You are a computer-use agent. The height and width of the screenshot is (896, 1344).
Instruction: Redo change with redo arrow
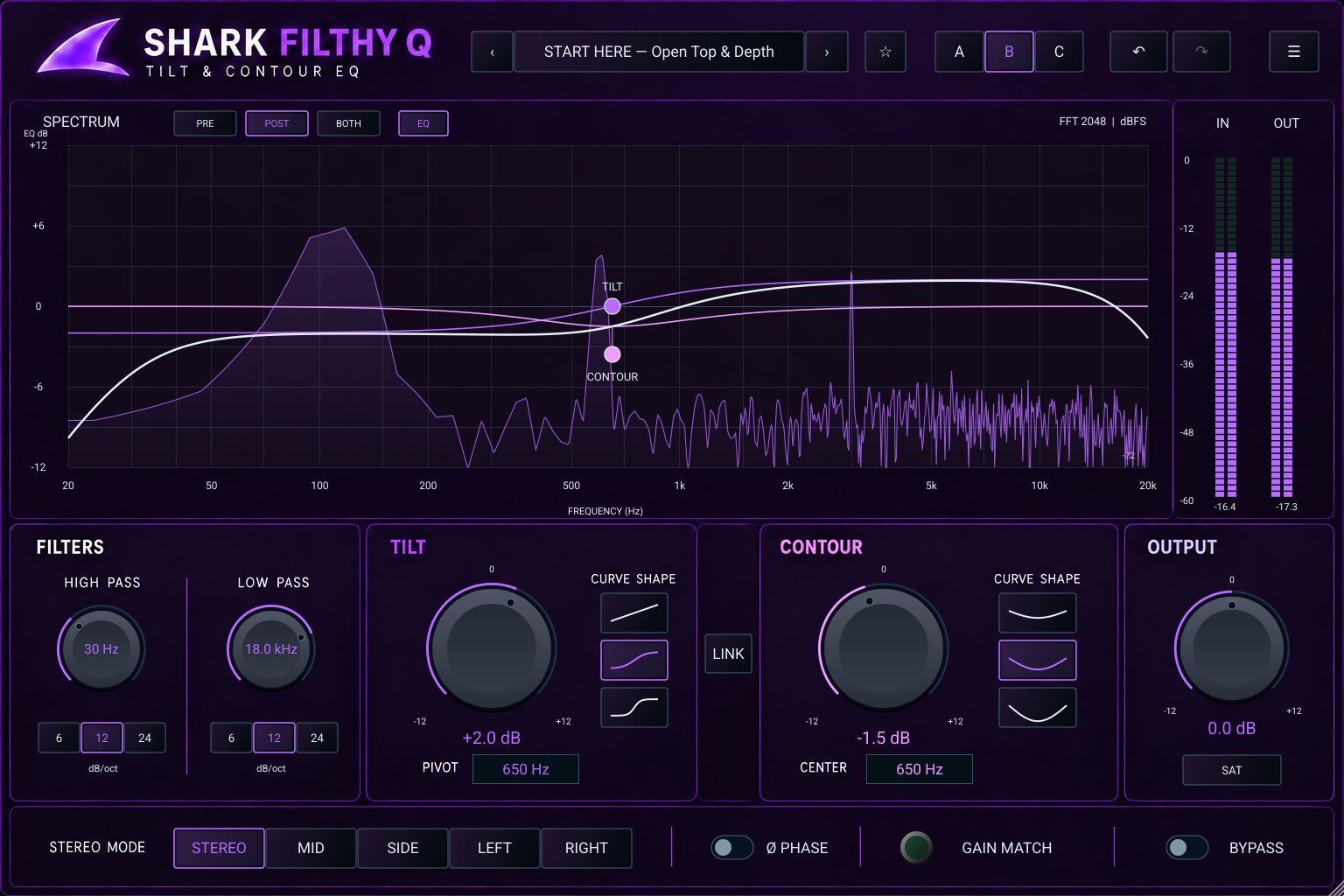tap(1201, 52)
